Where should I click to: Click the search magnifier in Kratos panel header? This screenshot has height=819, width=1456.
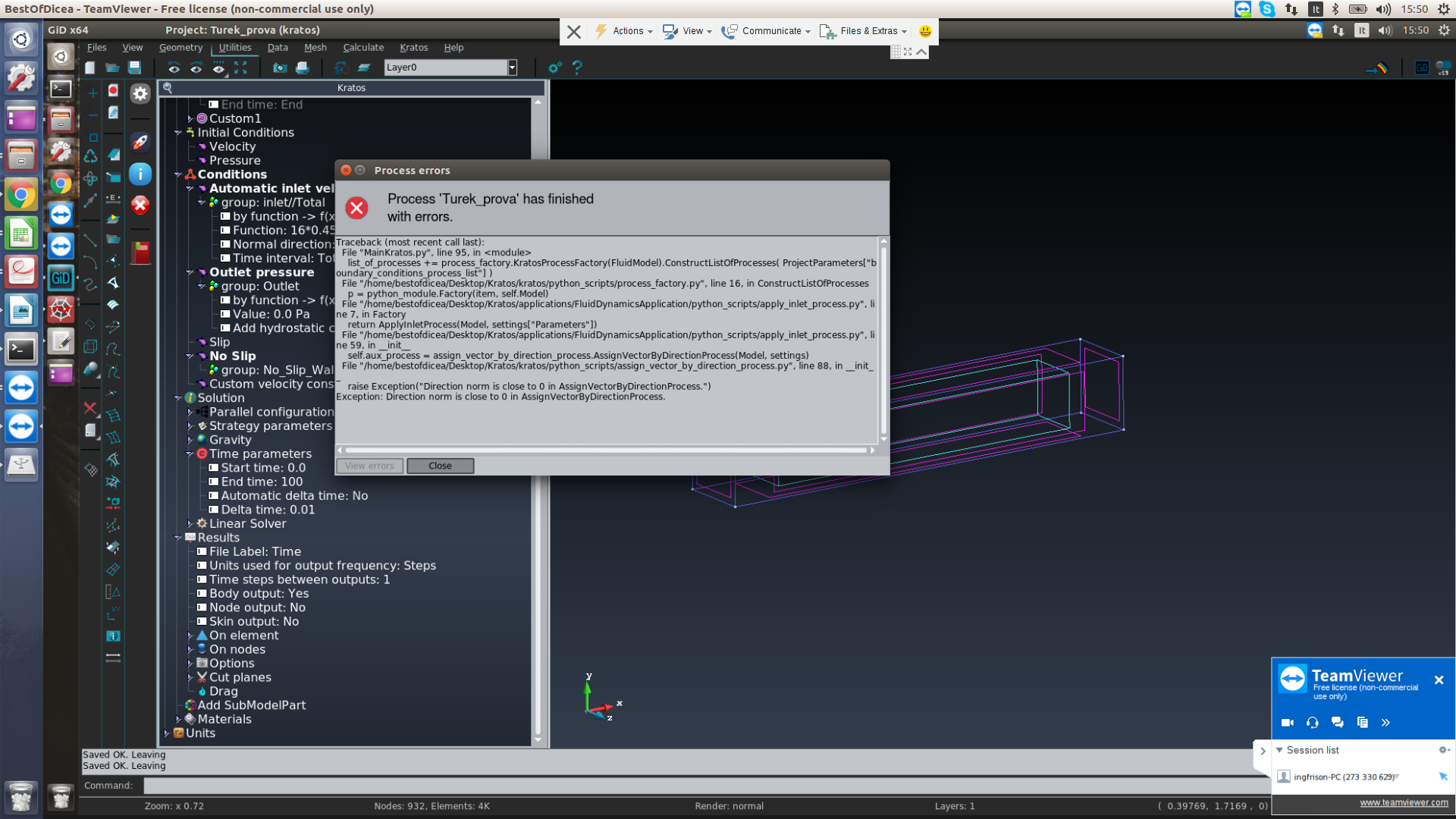click(x=168, y=87)
